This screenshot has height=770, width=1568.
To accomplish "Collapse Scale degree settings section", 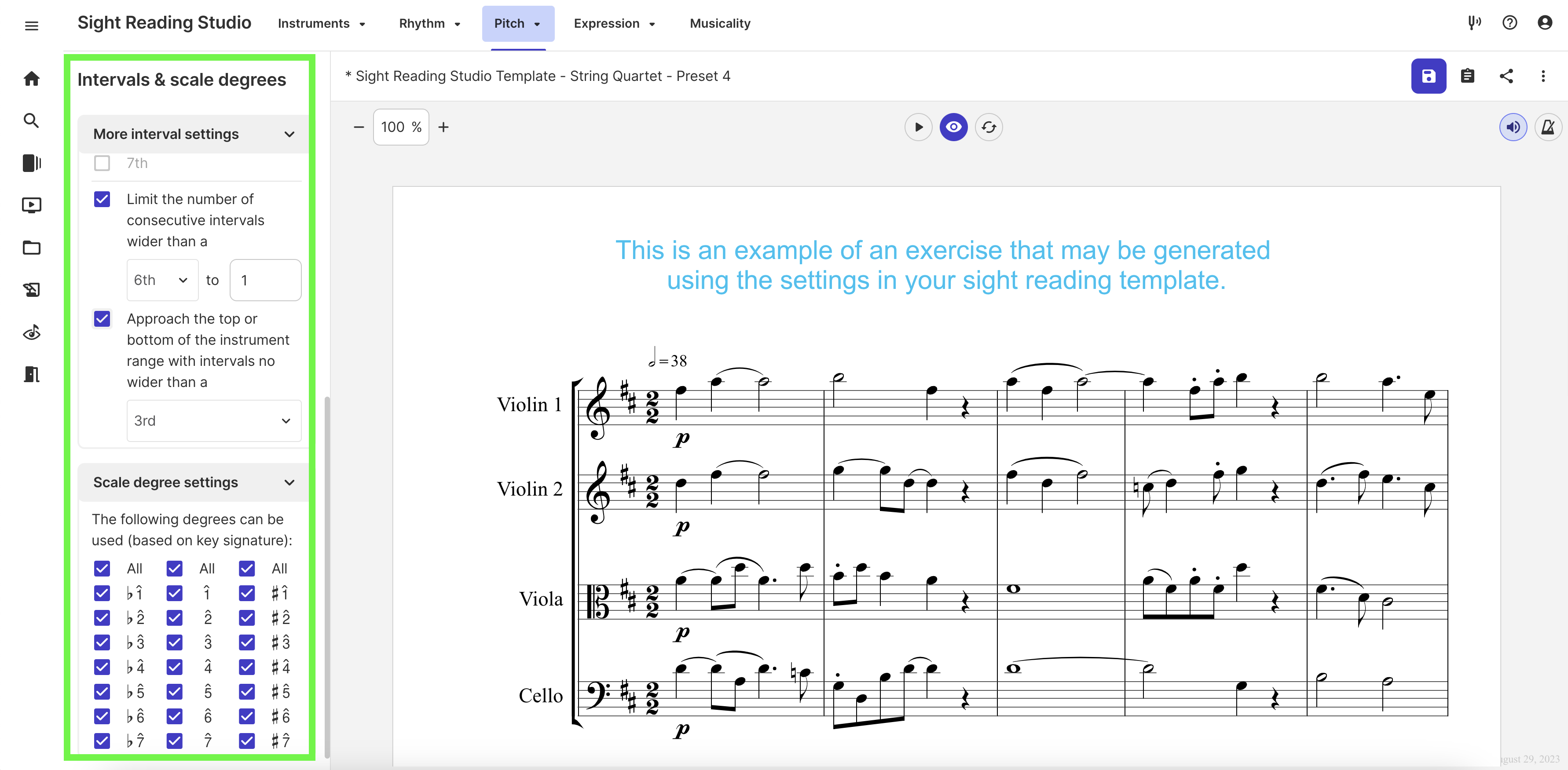I will 194,482.
